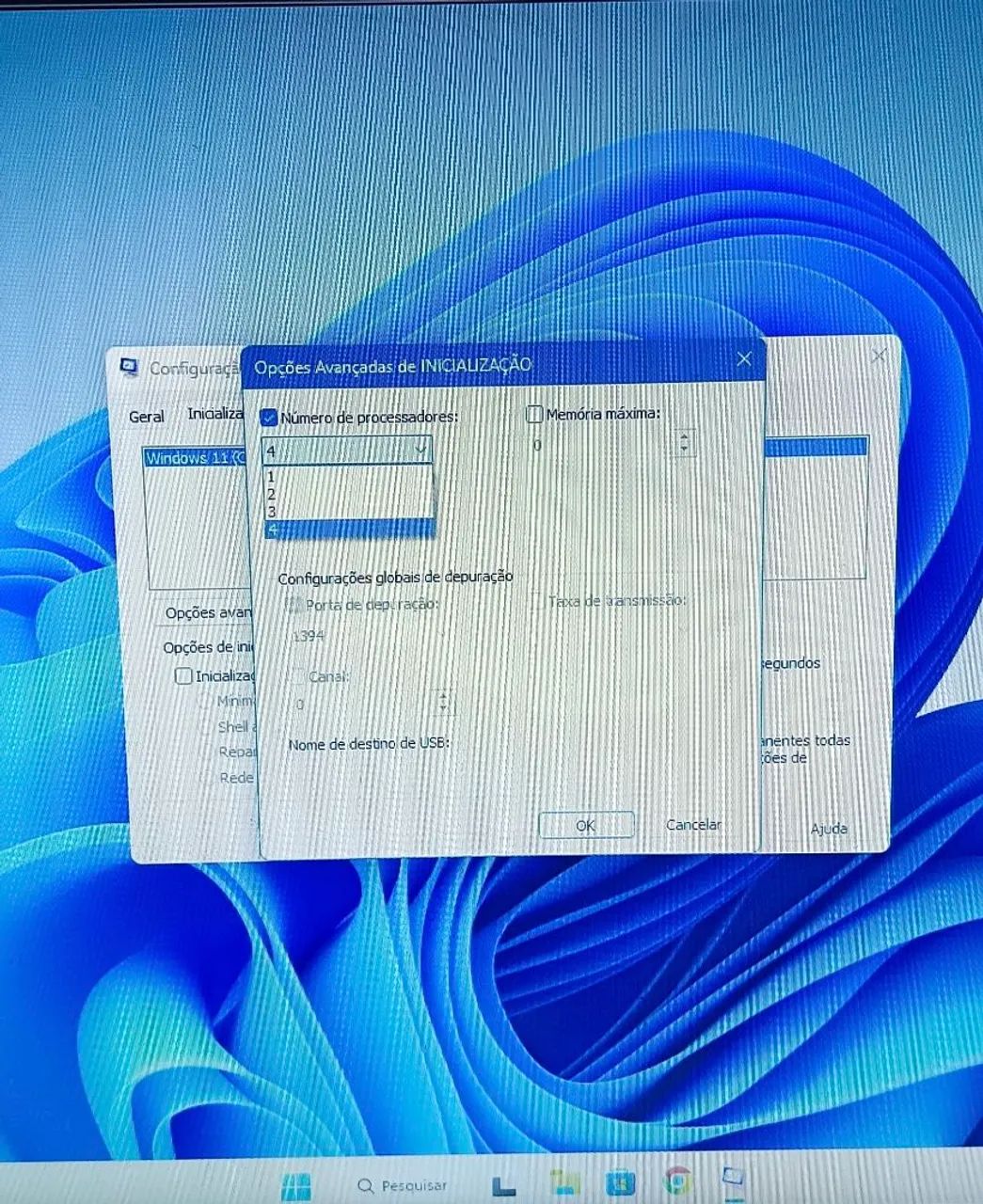Image resolution: width=983 pixels, height=1204 pixels.
Task: Click the Task View taskbar icon
Action: point(505,1184)
